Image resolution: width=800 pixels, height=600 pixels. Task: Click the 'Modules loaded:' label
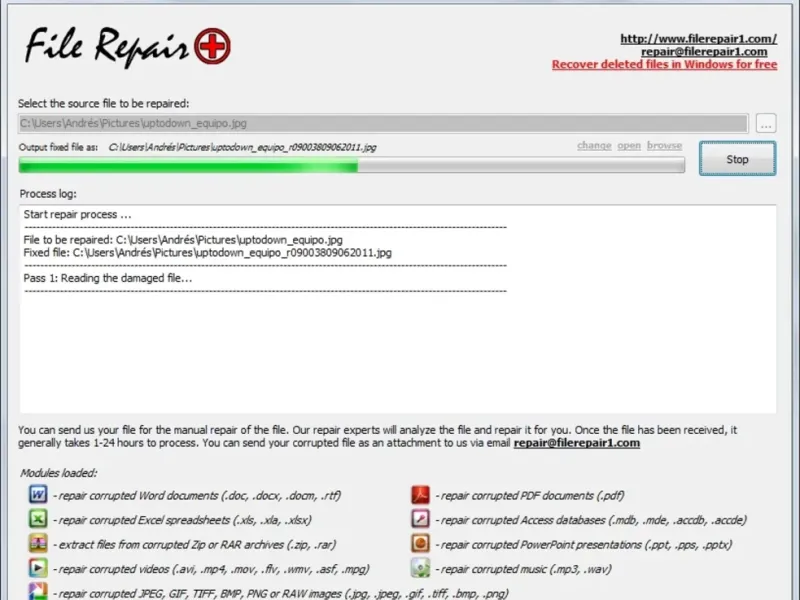(x=59, y=473)
